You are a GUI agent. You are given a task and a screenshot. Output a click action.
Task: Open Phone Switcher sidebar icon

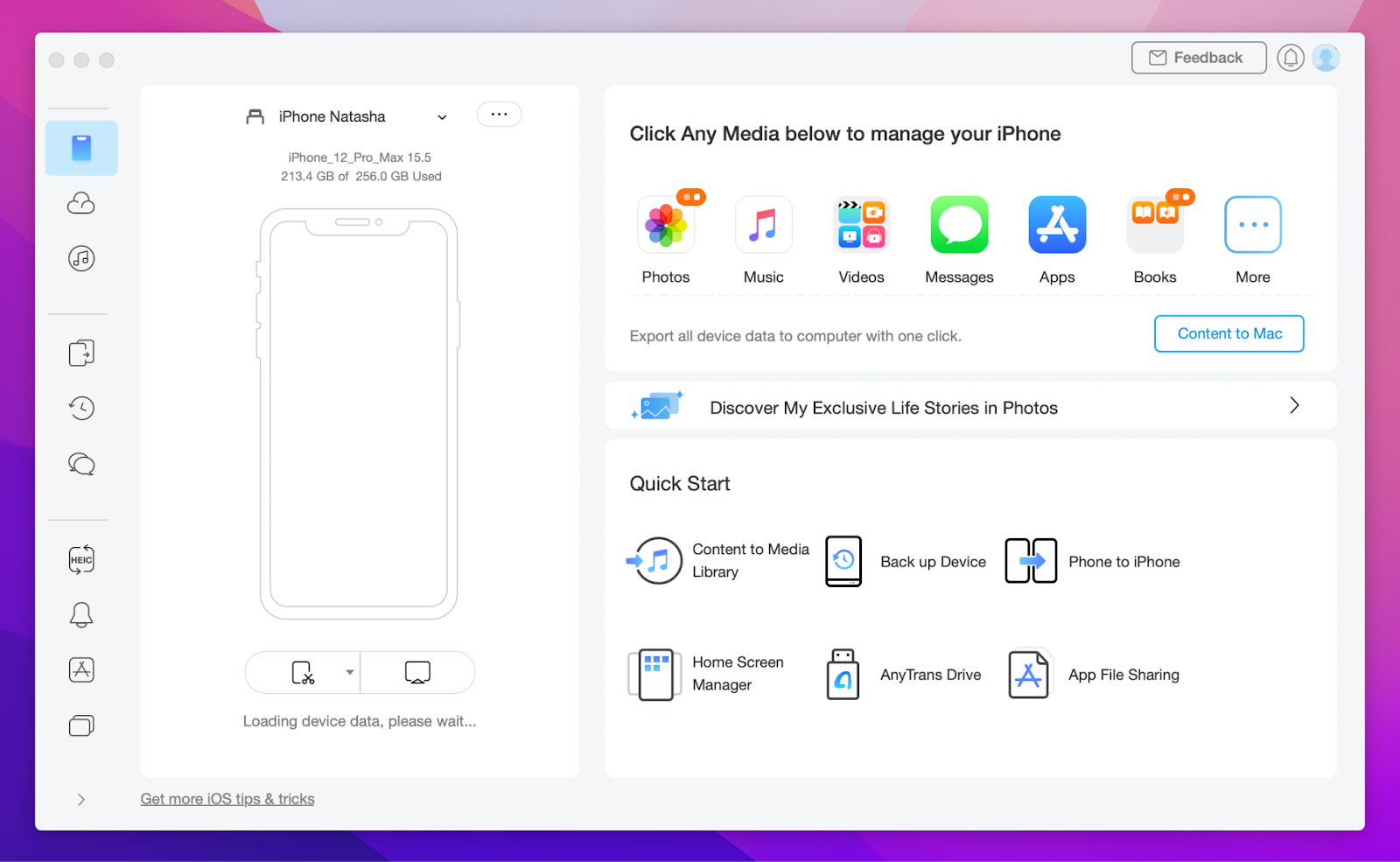click(81, 353)
